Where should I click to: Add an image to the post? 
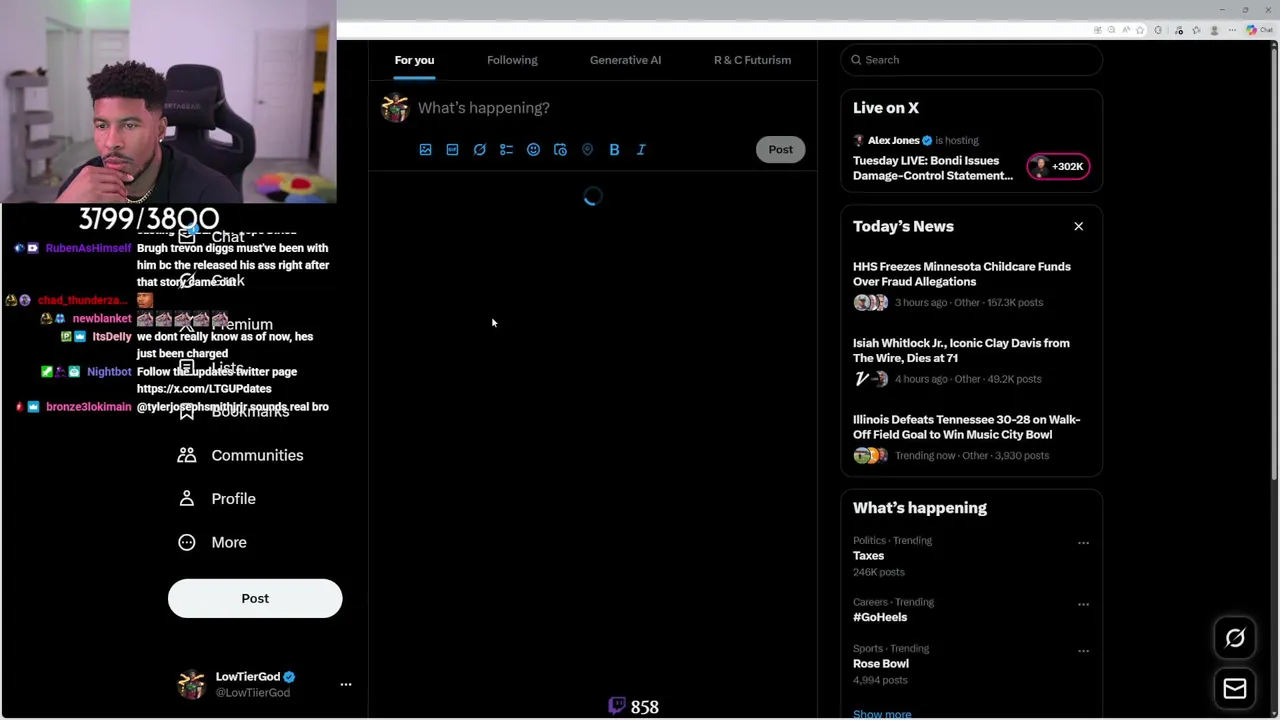click(x=425, y=150)
